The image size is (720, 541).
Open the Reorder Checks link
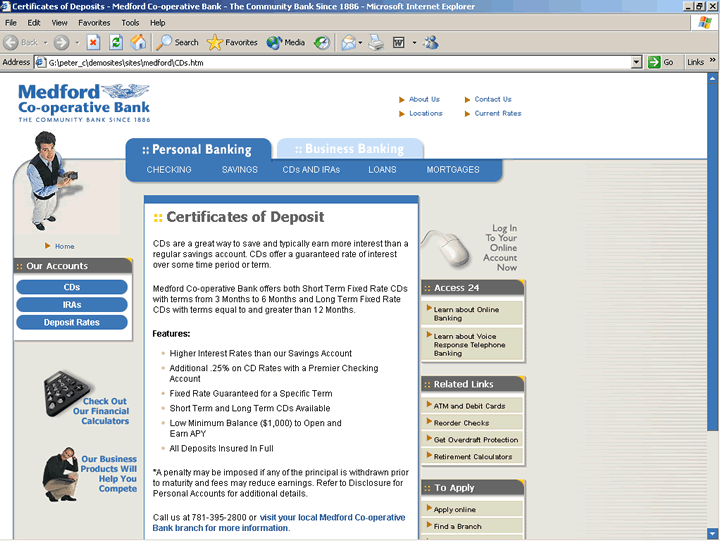461,423
